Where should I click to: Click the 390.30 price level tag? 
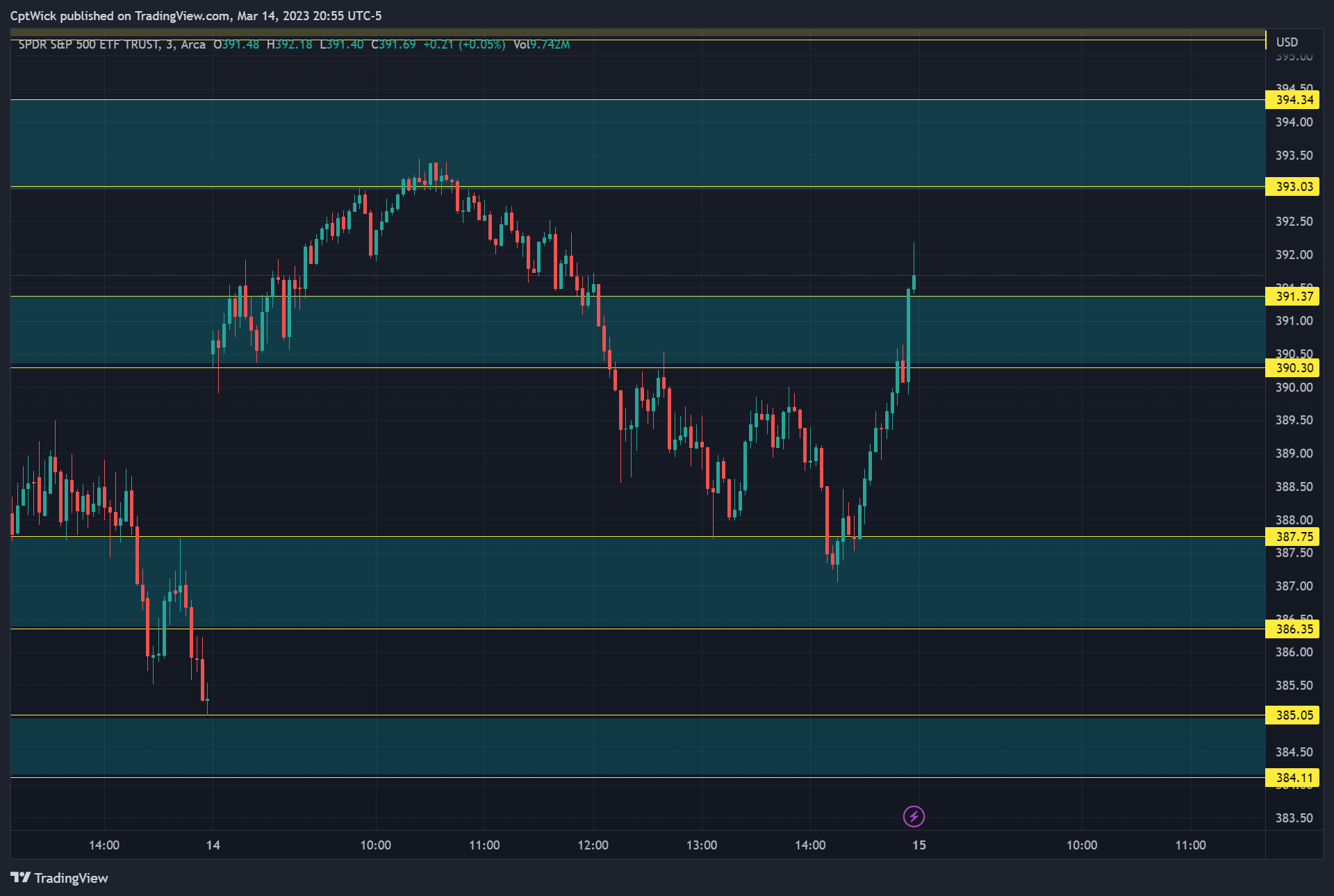point(1294,368)
